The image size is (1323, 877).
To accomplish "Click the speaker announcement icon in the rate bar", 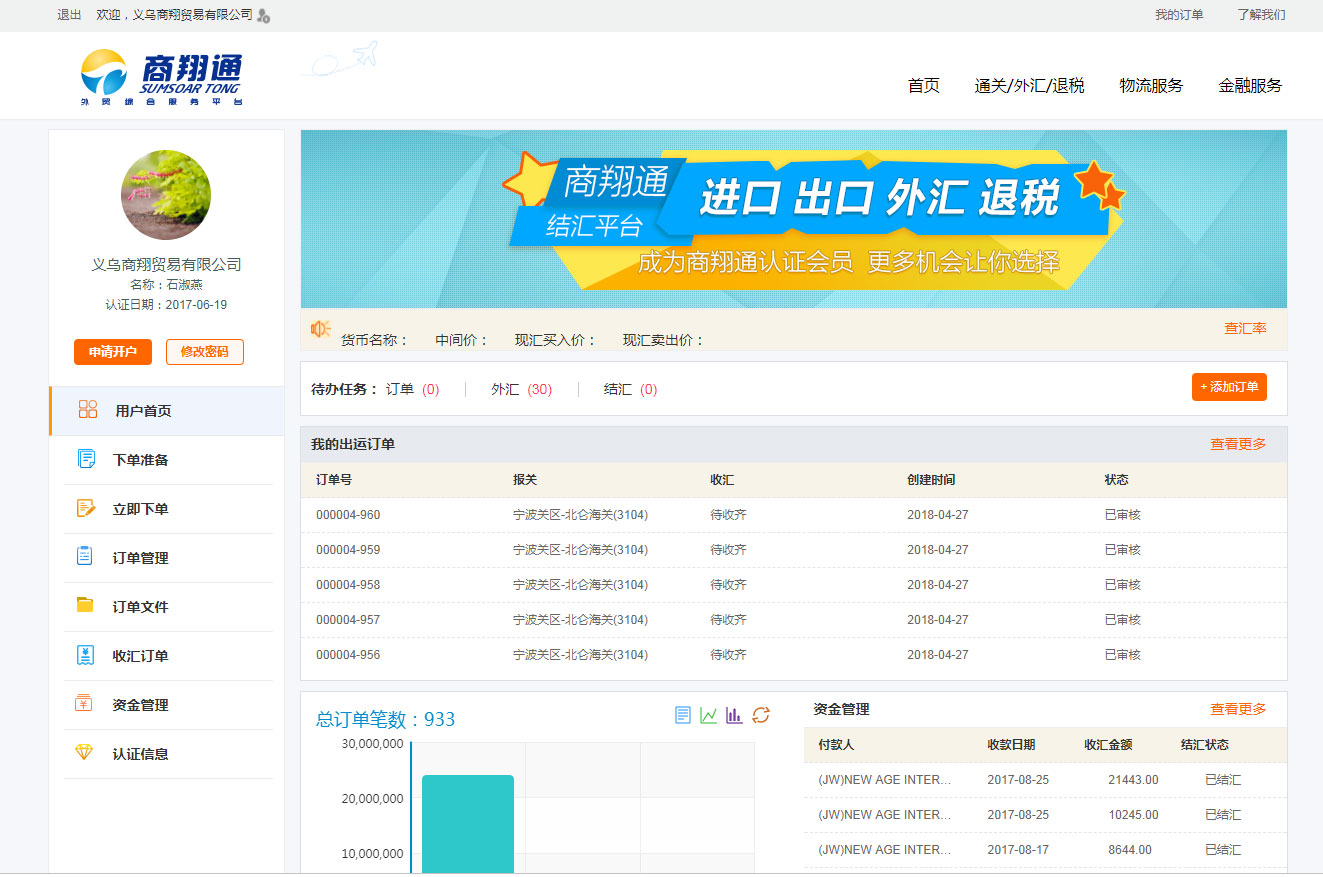I will 320,329.
